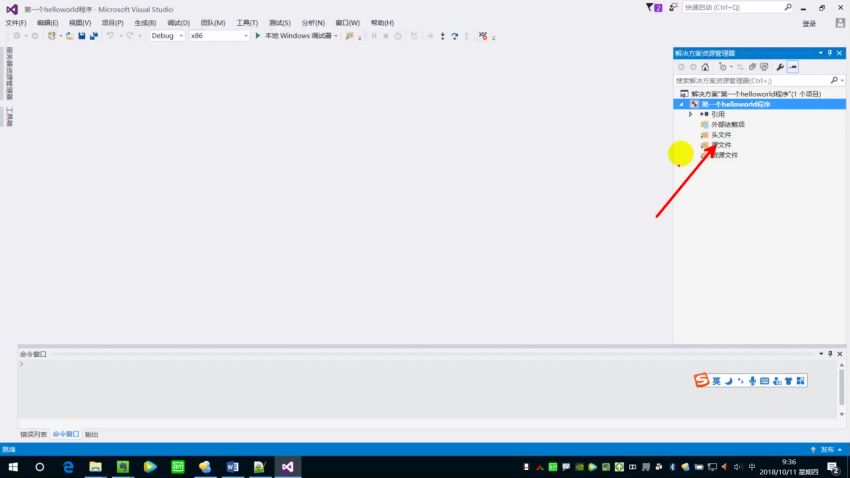Viewport: 850px width, 478px height.
Task: Open the x86 platform dropdown
Action: click(219, 36)
